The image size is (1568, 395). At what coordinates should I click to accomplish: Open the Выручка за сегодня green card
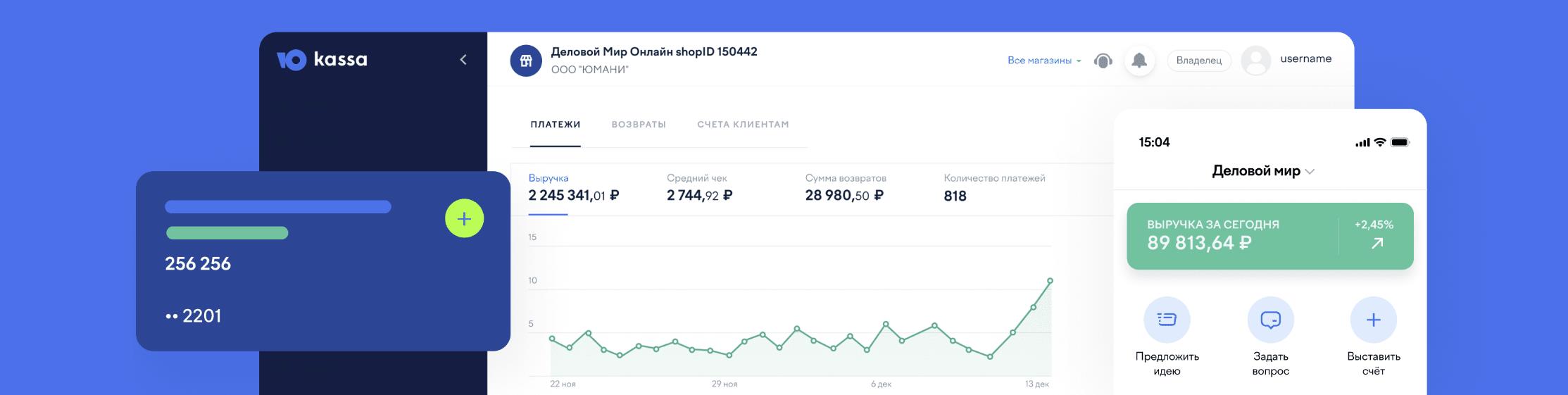[x=1270, y=236]
